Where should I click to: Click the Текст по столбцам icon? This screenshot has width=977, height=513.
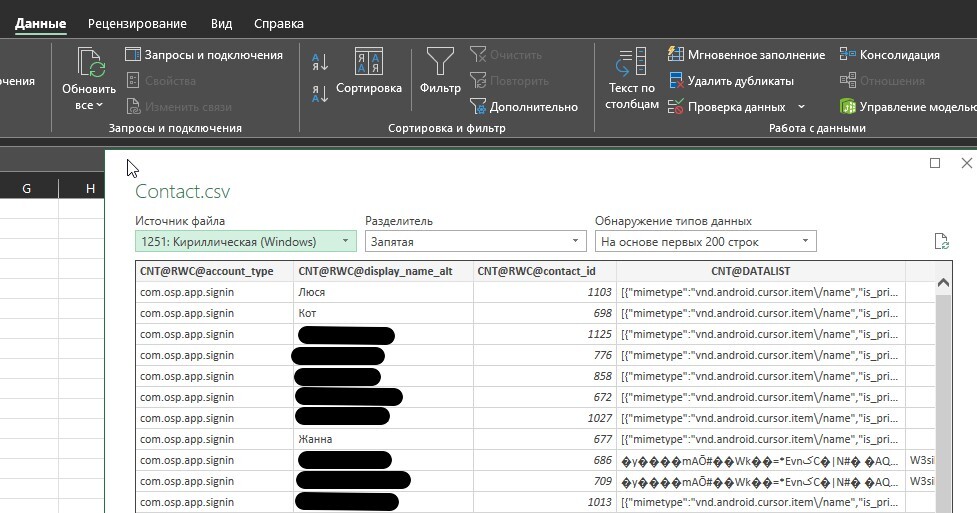coord(632,64)
